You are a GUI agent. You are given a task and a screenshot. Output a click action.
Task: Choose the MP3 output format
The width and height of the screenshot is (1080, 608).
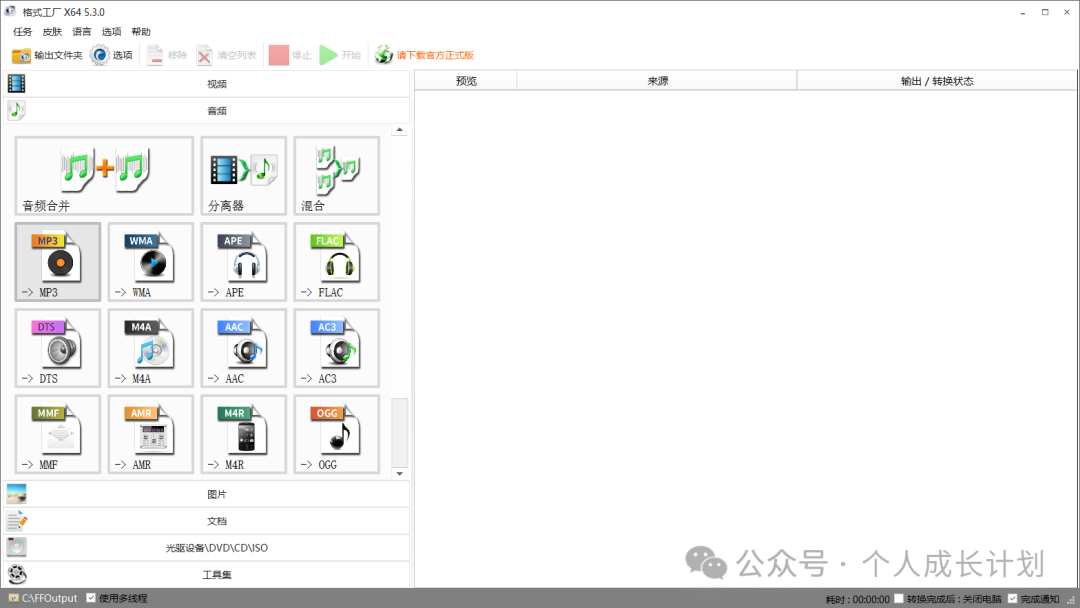tap(58, 262)
